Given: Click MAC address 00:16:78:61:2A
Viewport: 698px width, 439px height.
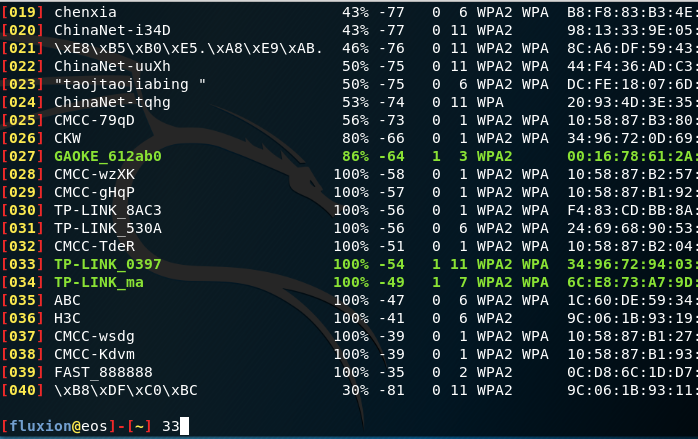Looking at the screenshot, I should tap(632, 156).
